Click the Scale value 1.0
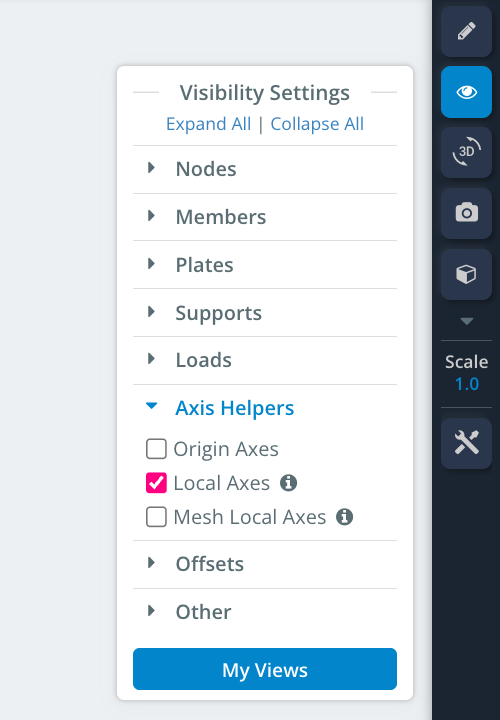 (466, 384)
